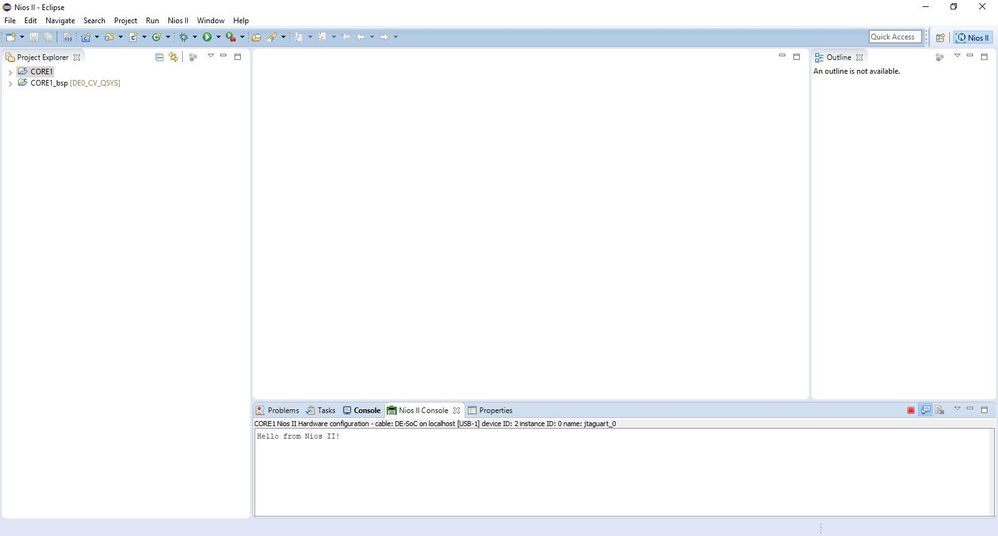Click Collapse All in Project Explorer
The height and width of the screenshot is (536, 998).
[159, 57]
